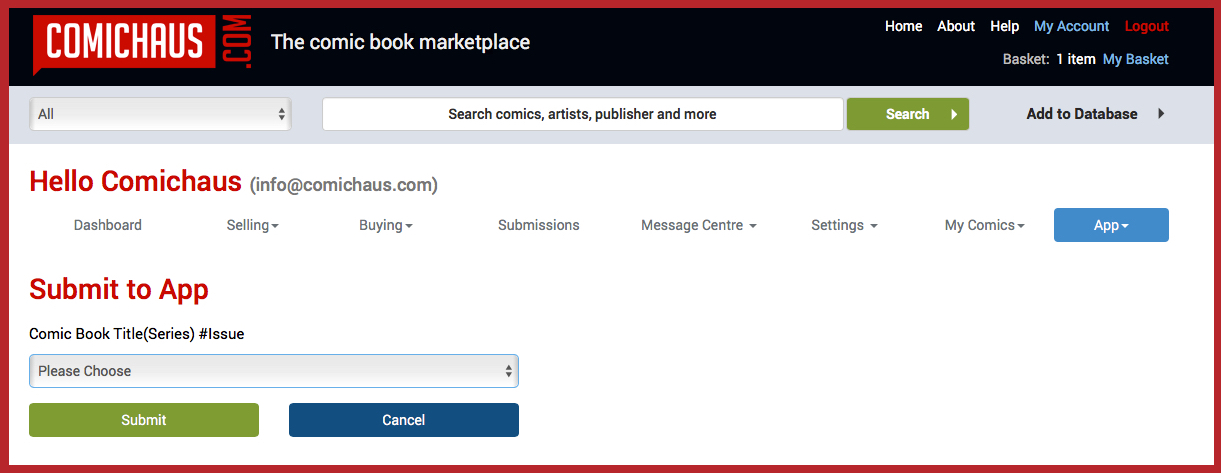Click the blue Cancel button

click(404, 420)
